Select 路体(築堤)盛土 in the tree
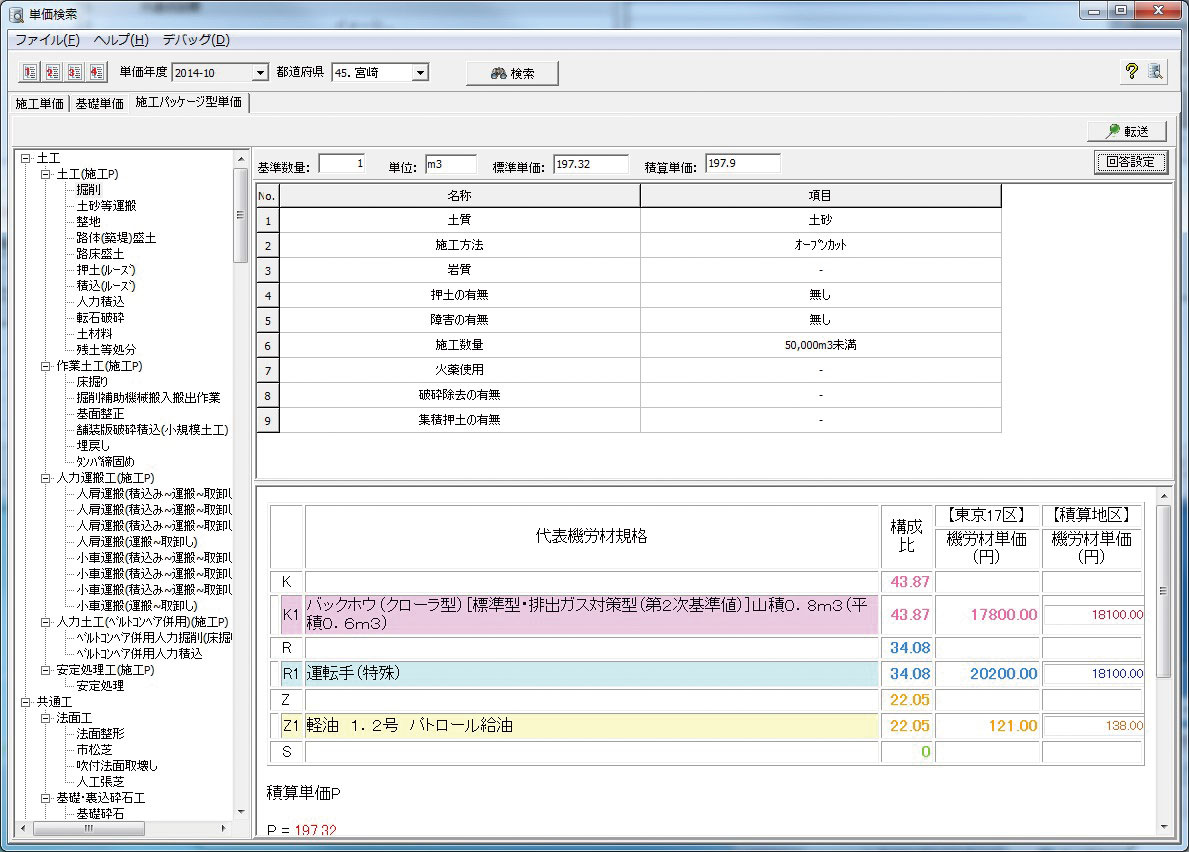The image size is (1189, 852). click(116, 238)
